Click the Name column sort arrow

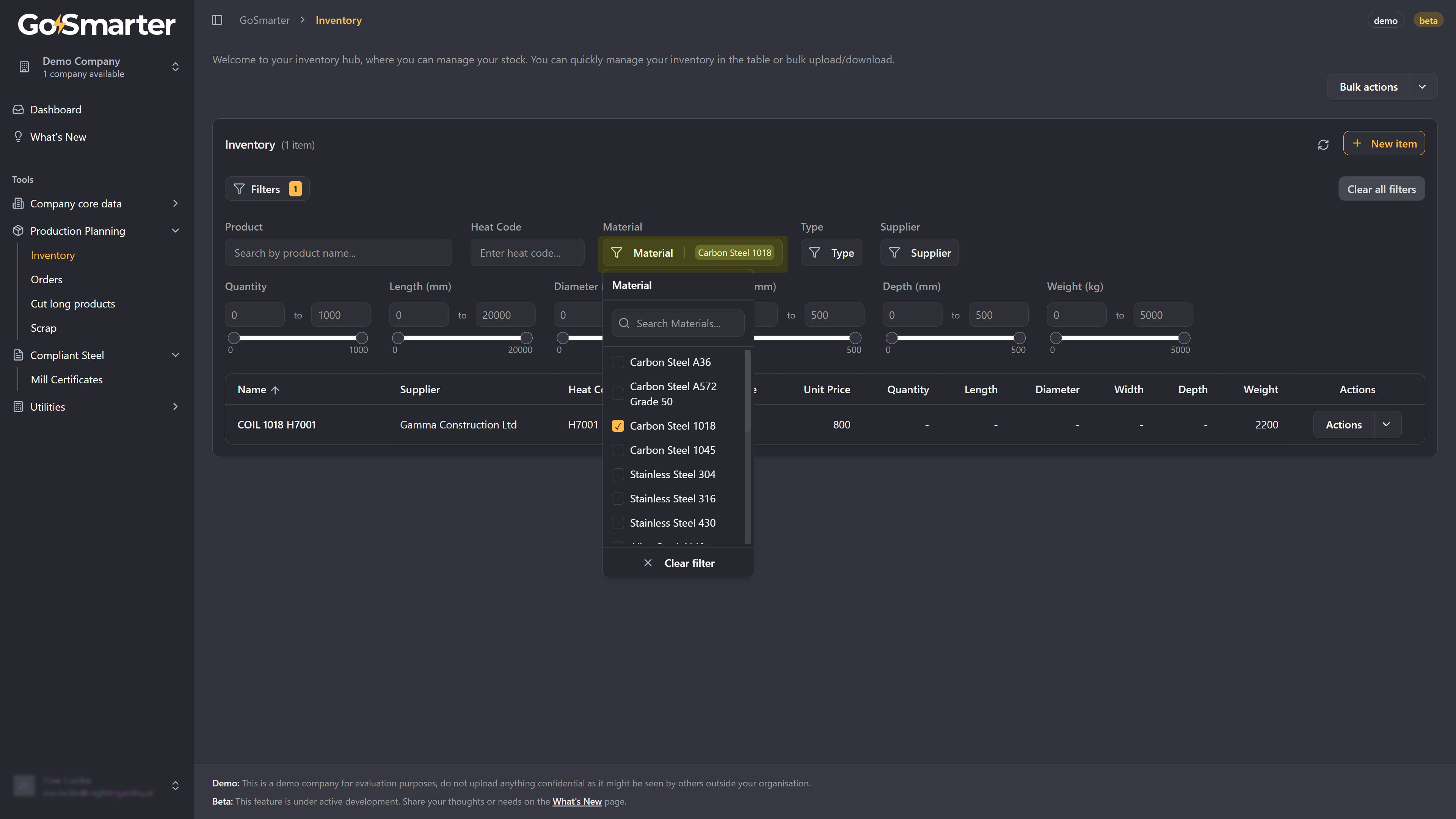pyautogui.click(x=275, y=390)
